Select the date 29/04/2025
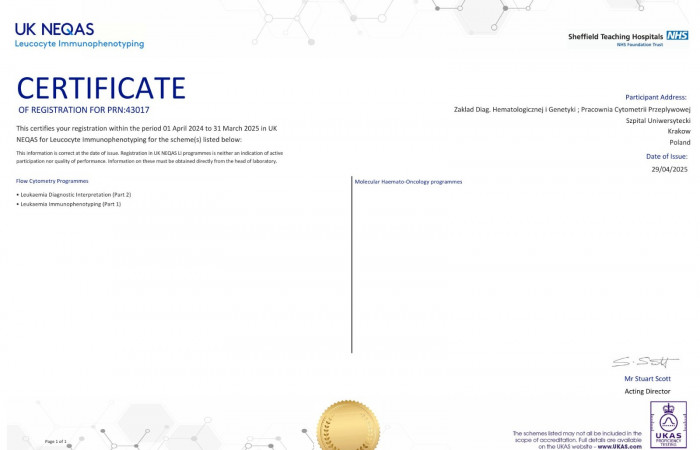 pos(669,169)
